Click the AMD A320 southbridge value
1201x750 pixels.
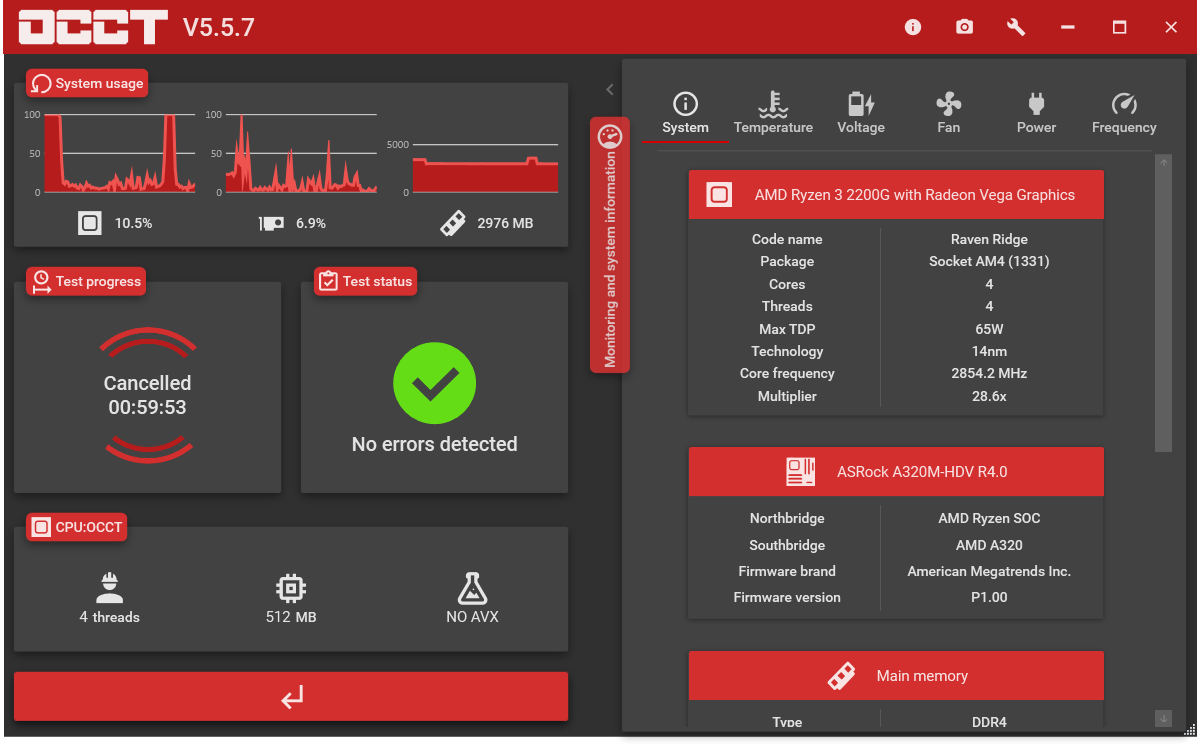point(989,545)
